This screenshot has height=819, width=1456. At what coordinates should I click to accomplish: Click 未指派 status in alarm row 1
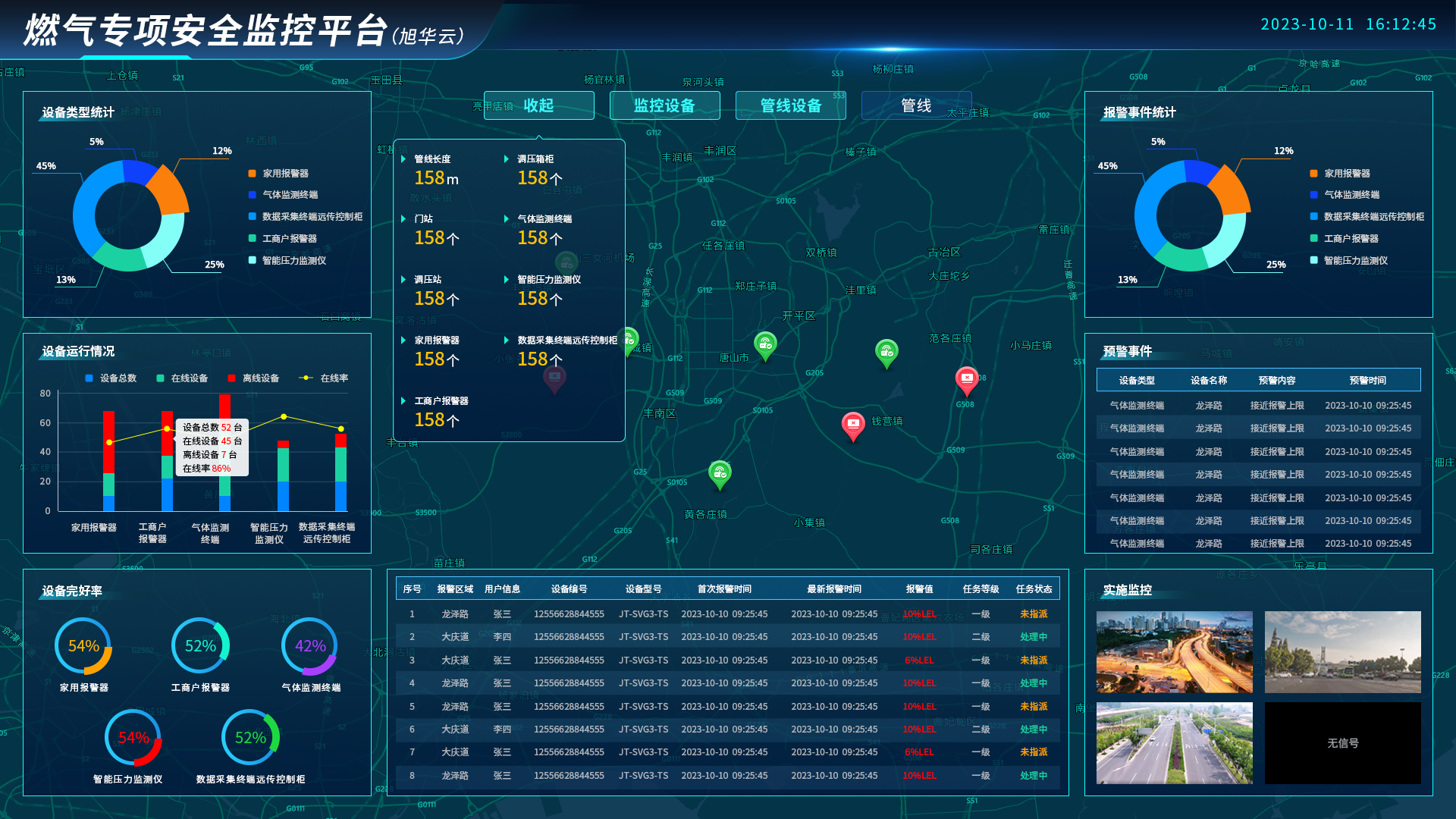pos(1034,614)
